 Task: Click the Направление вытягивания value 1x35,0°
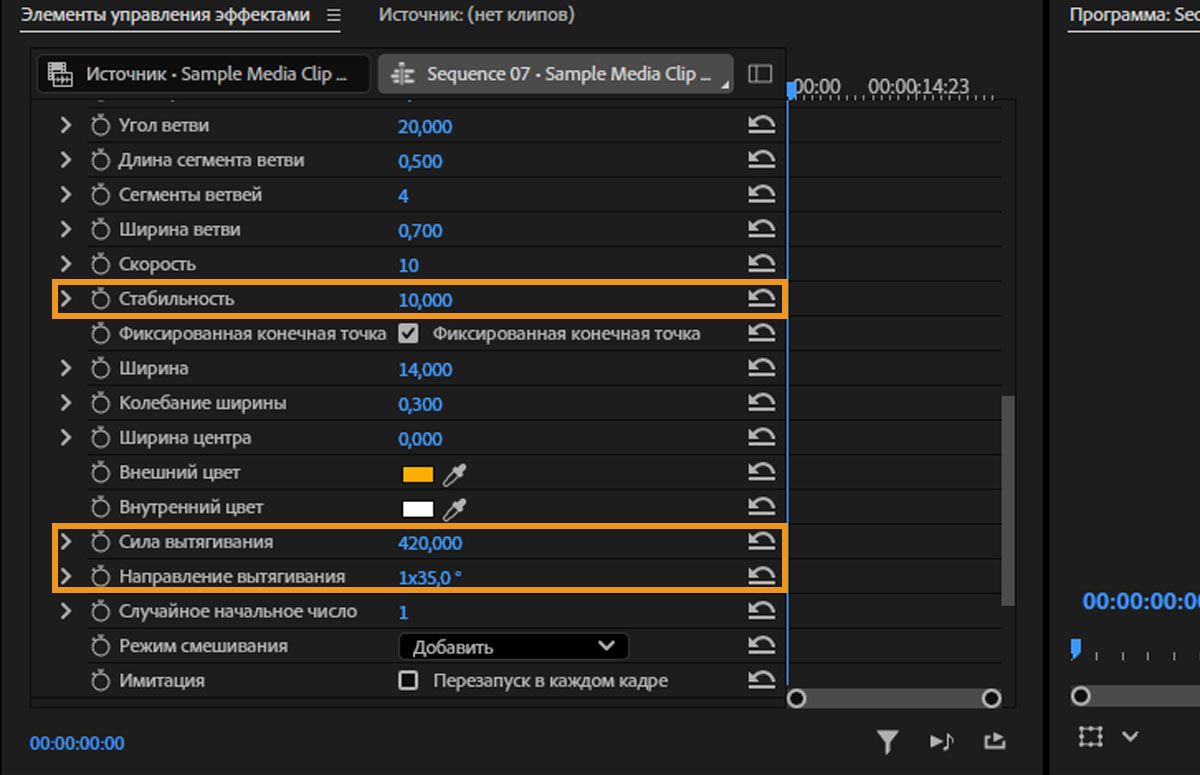[430, 577]
